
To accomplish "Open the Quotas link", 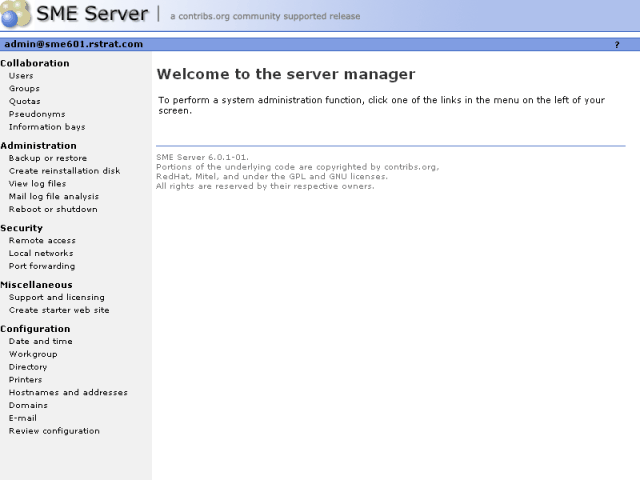I will pyautogui.click(x=24, y=101).
